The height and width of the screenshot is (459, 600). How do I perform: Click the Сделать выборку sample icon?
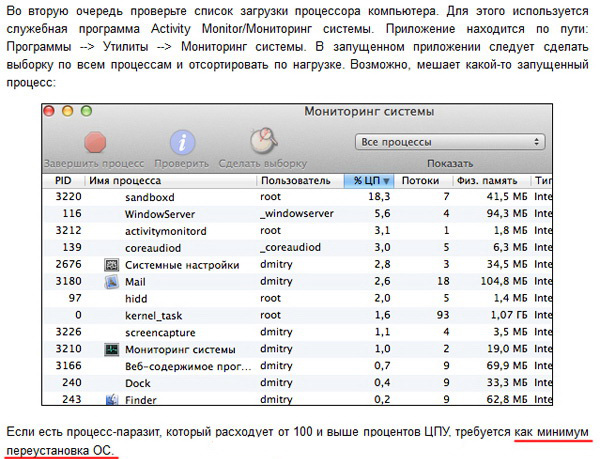coord(263,141)
